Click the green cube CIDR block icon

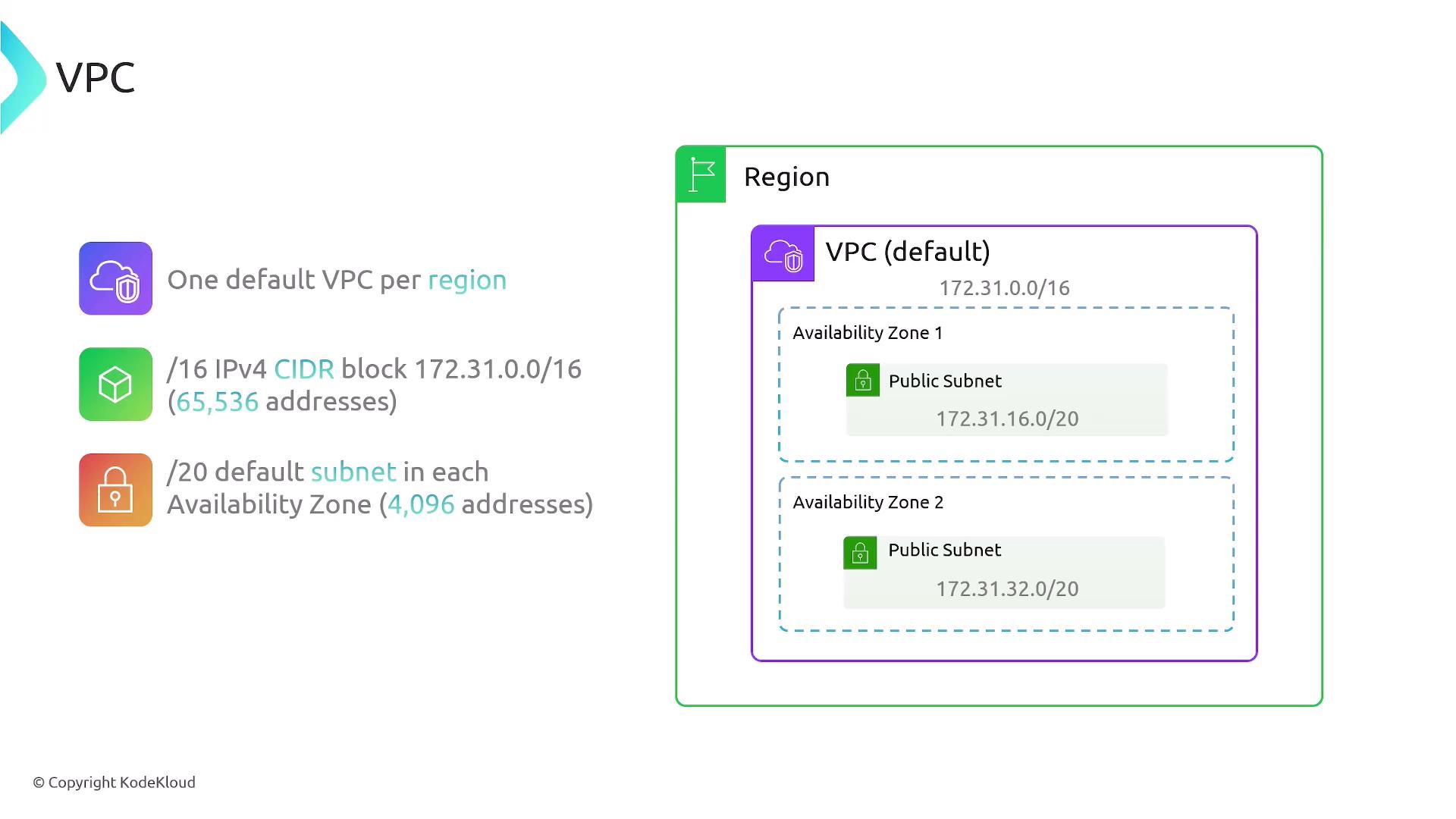115,384
